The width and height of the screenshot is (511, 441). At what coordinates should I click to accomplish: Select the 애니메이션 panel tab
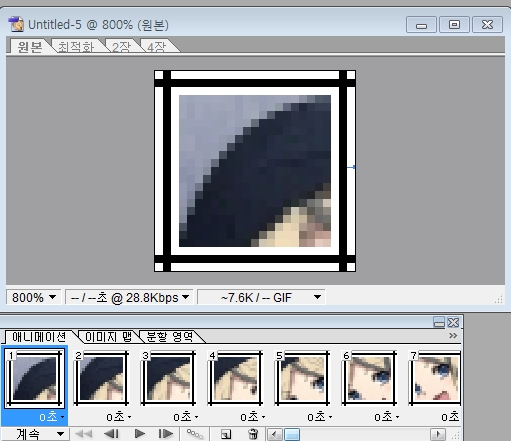coord(39,337)
